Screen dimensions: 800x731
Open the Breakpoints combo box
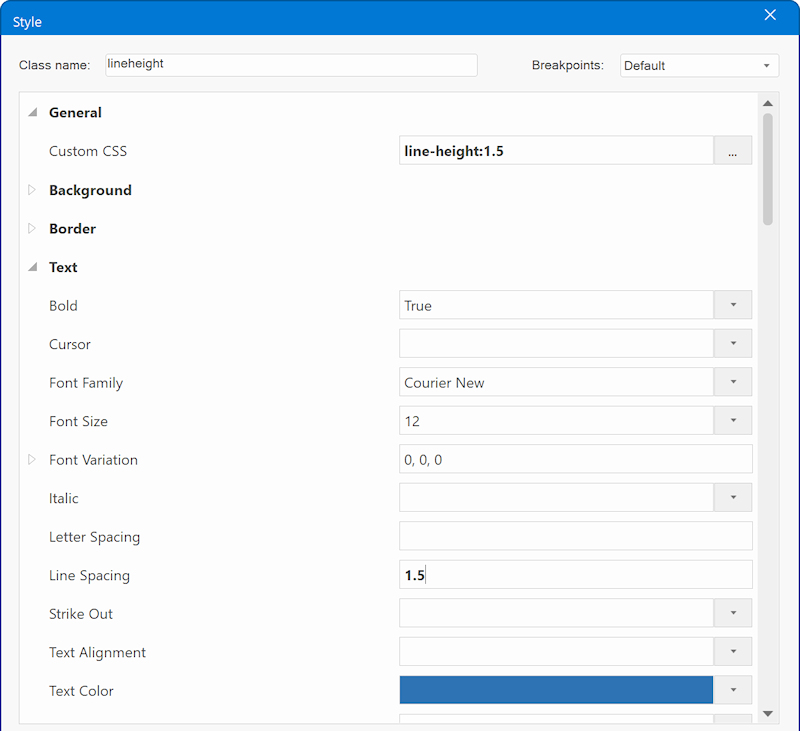coord(699,66)
